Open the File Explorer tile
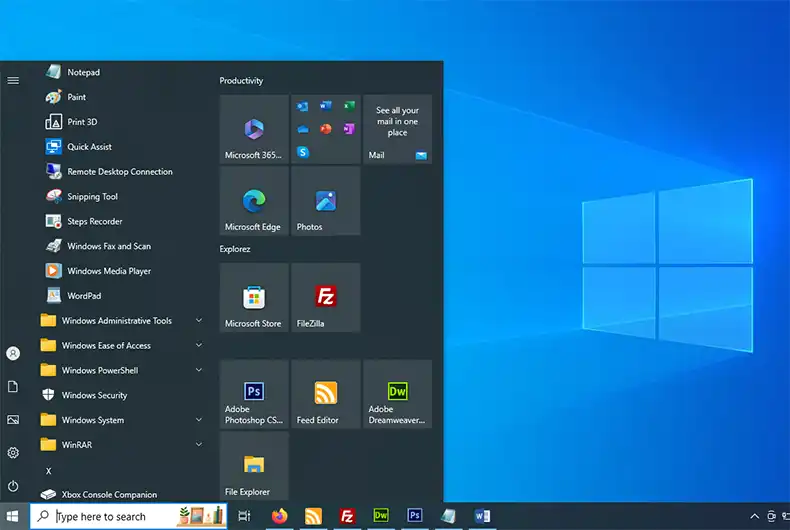The width and height of the screenshot is (790, 530). (x=254, y=466)
